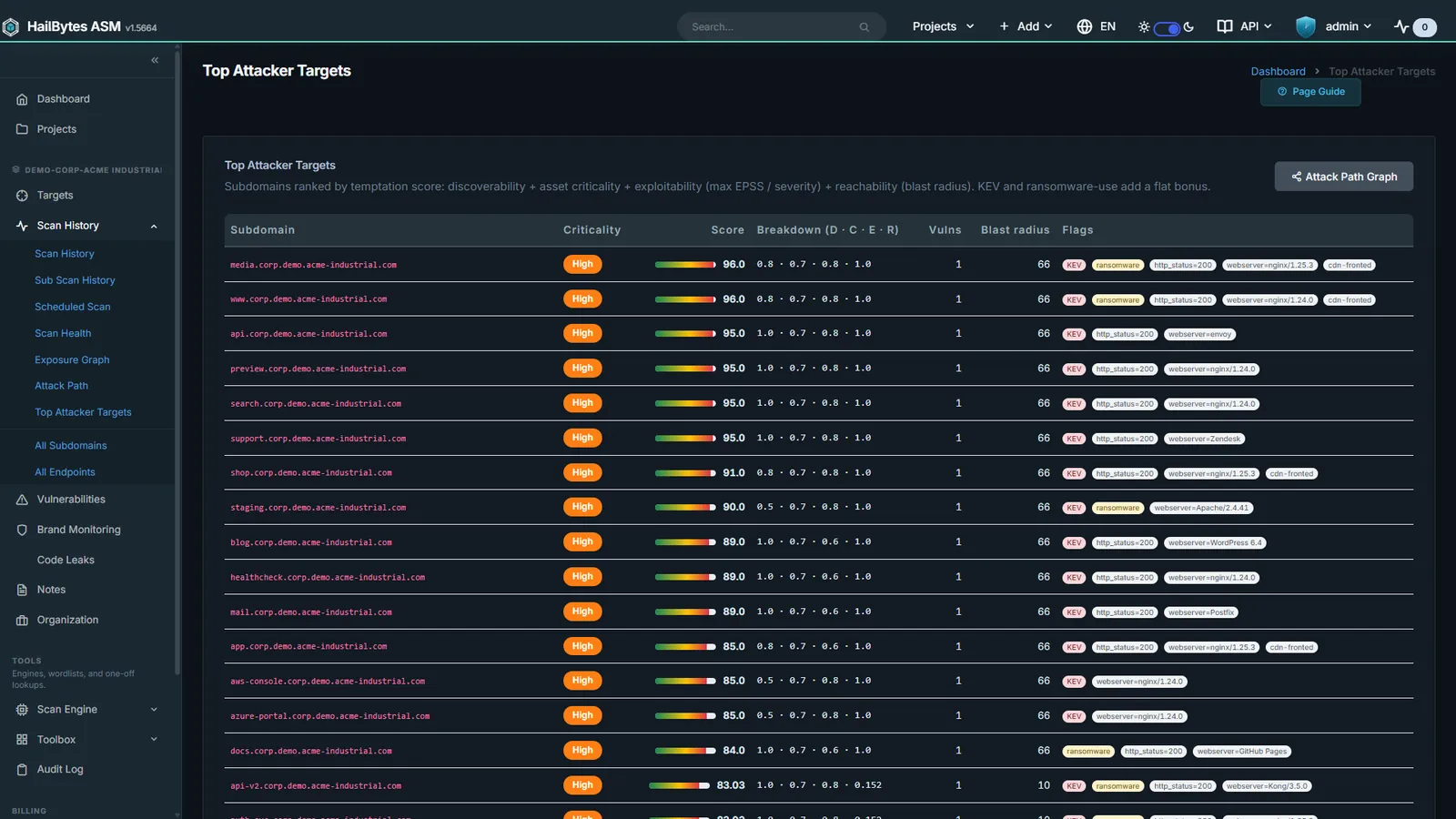Click KEV flag on blog.corp row

(x=1074, y=543)
